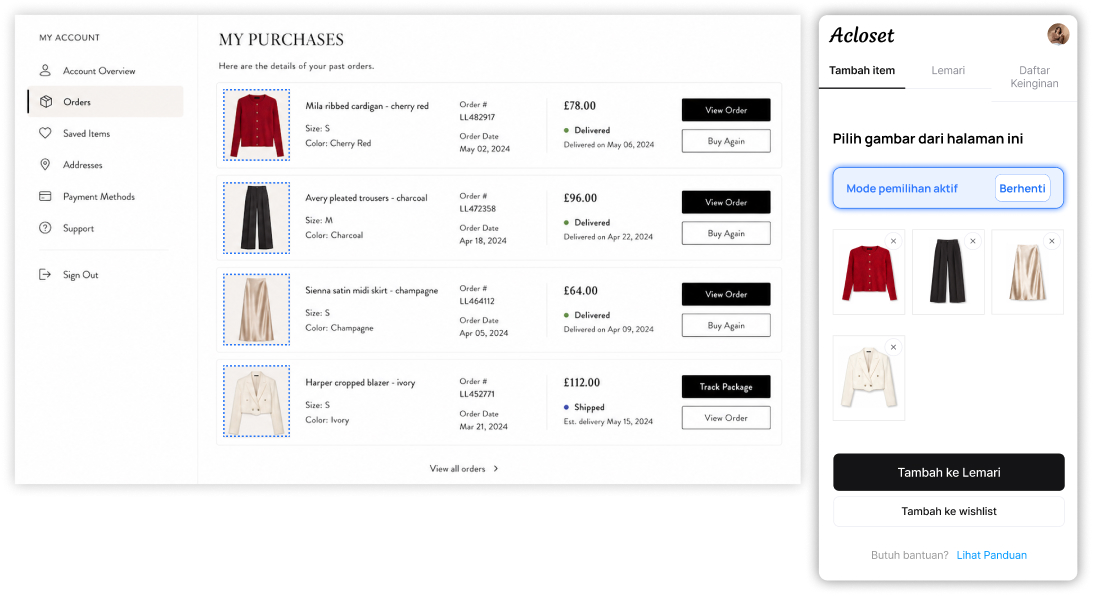The height and width of the screenshot is (596, 1093).
Task: Open the Acloset profile avatar
Action: pyautogui.click(x=1057, y=34)
